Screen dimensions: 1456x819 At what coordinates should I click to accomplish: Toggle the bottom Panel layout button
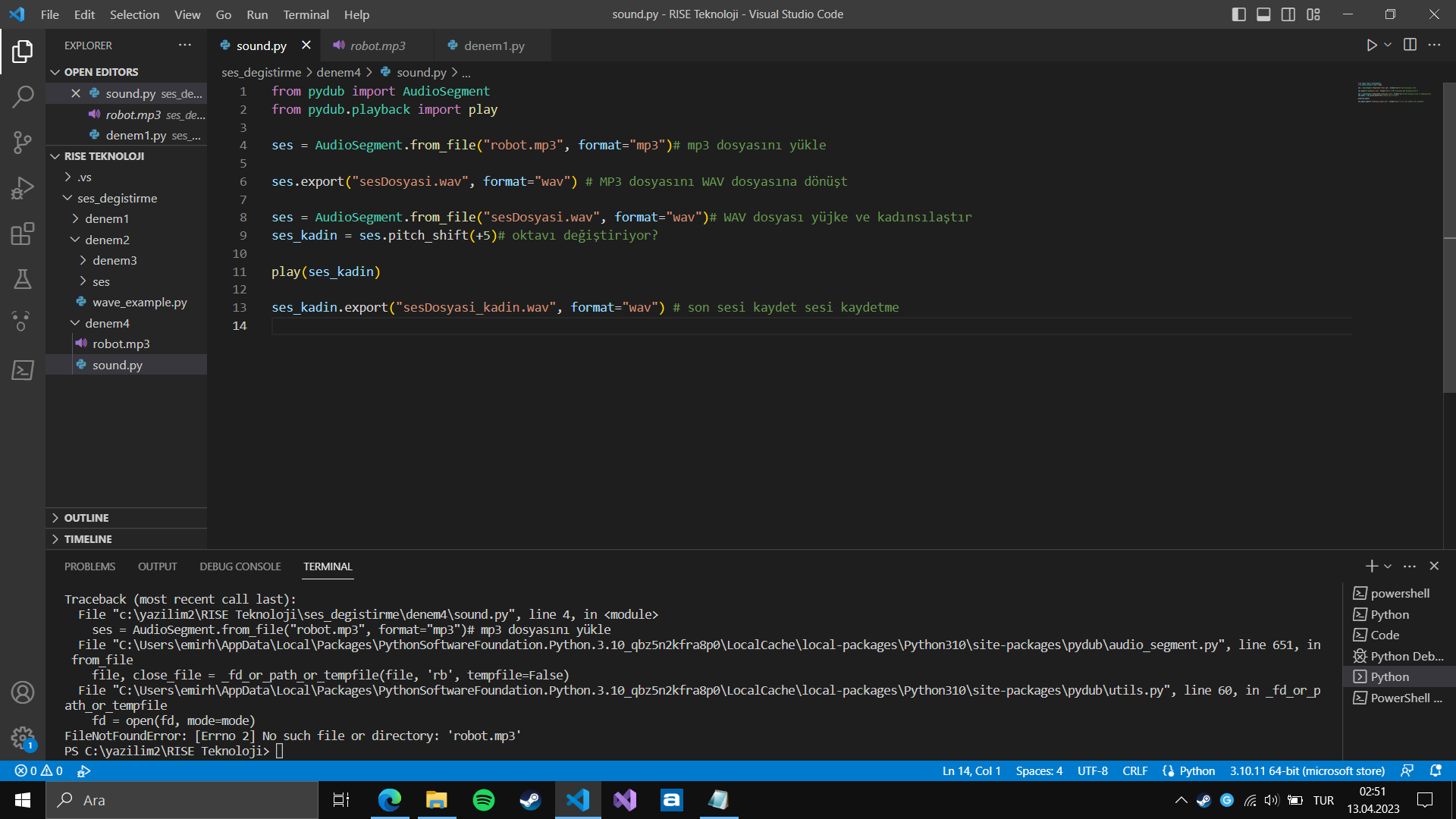(x=1263, y=14)
